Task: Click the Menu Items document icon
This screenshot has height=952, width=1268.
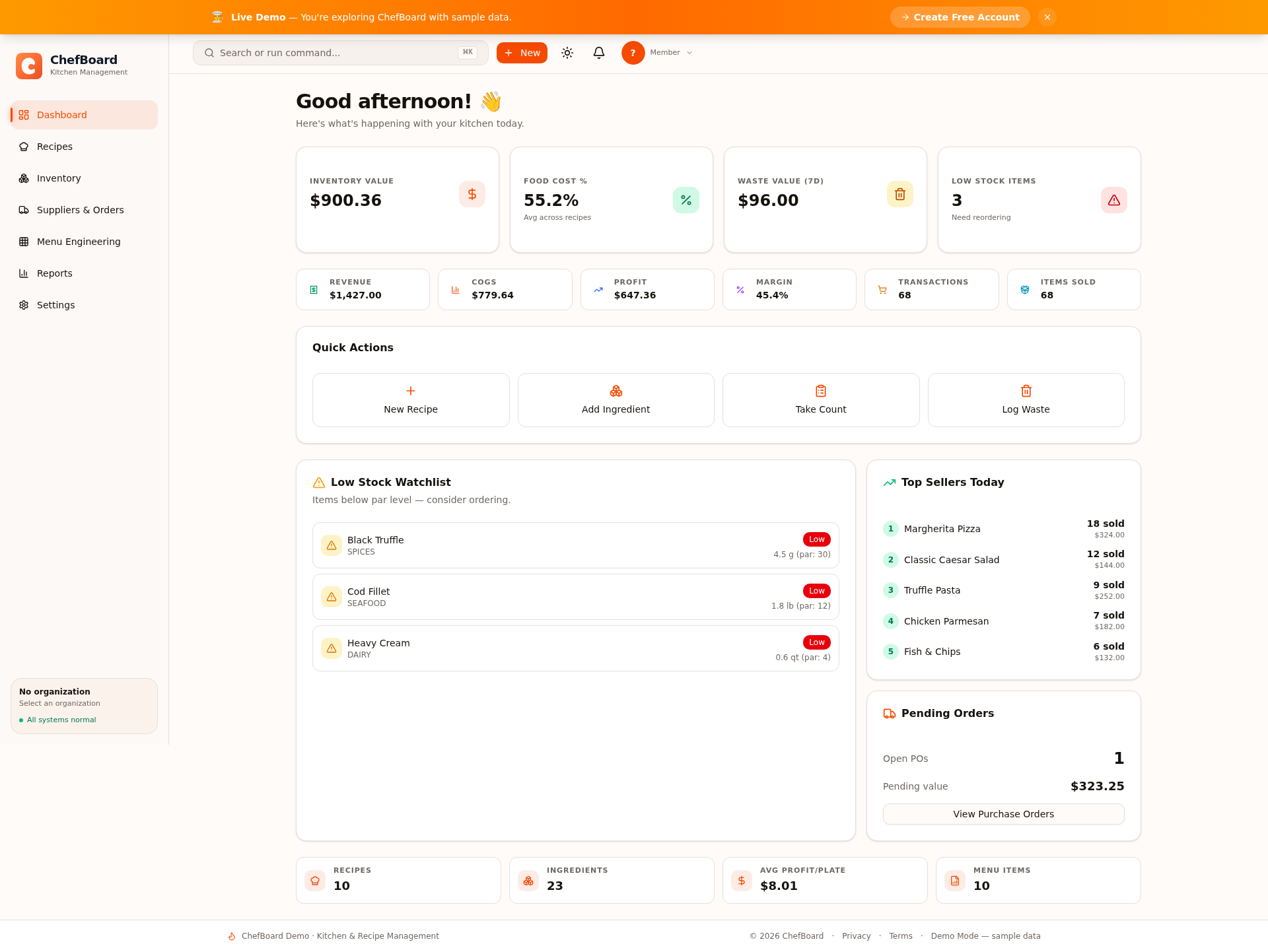Action: pyautogui.click(x=955, y=881)
